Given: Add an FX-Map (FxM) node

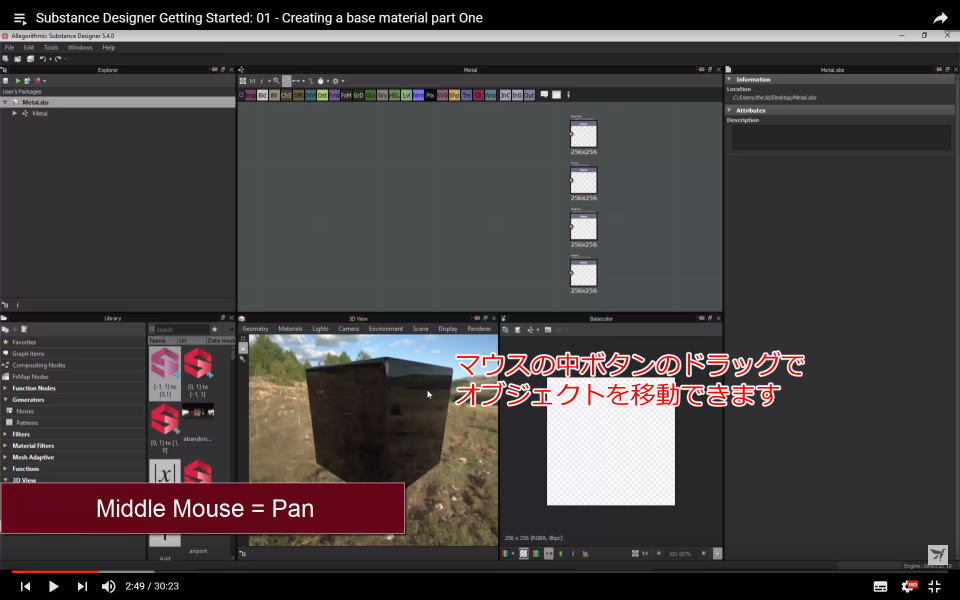Looking at the screenshot, I should pyautogui.click(x=346, y=96).
